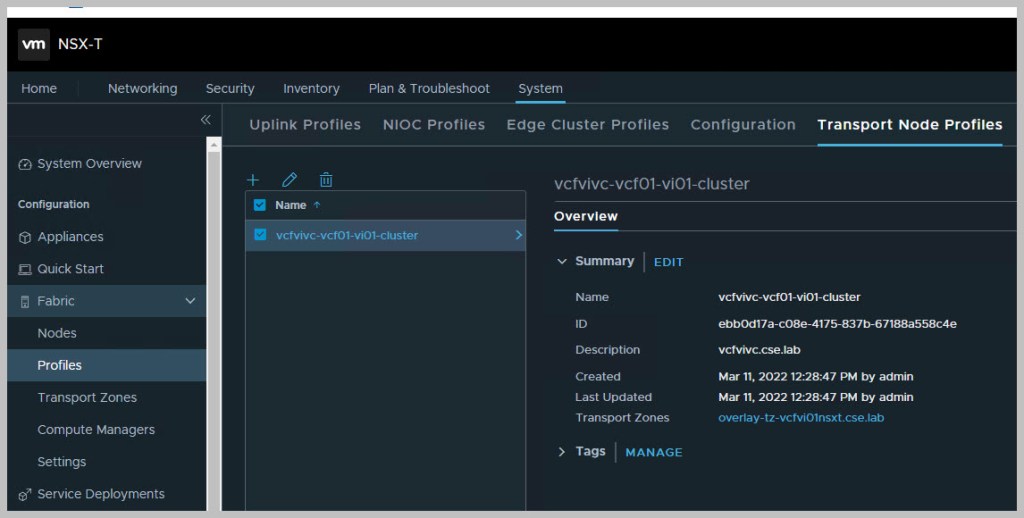
Task: Click the VMware NSX-T logo
Action: point(34,44)
